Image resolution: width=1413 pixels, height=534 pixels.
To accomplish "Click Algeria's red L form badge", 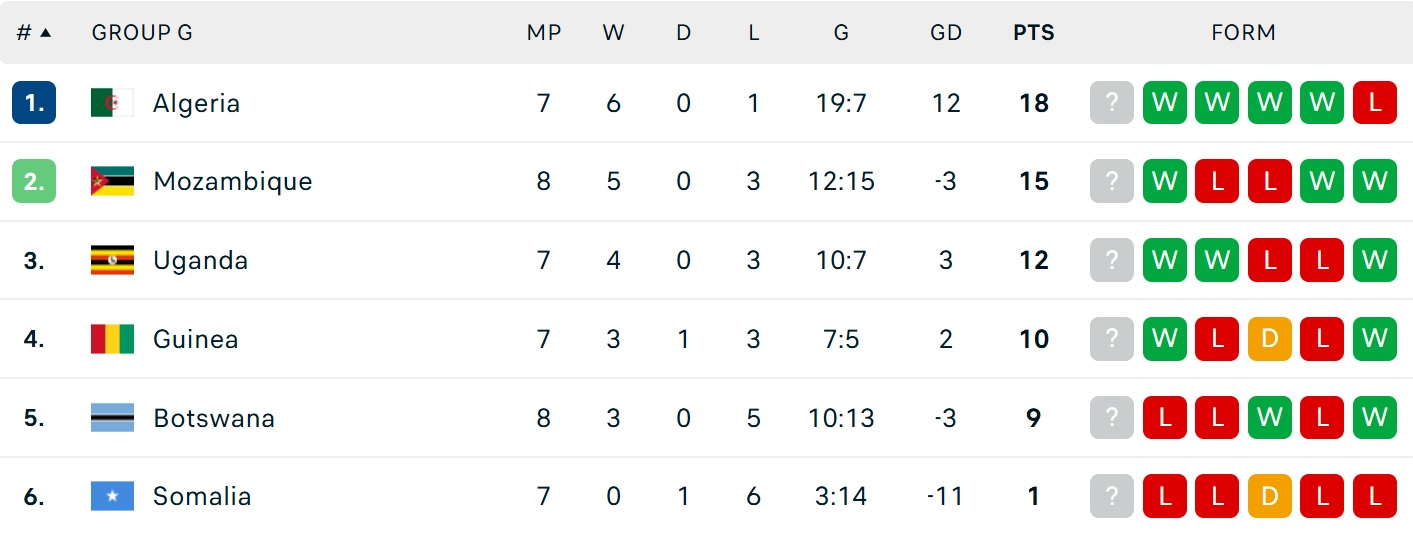I will click(x=1375, y=103).
